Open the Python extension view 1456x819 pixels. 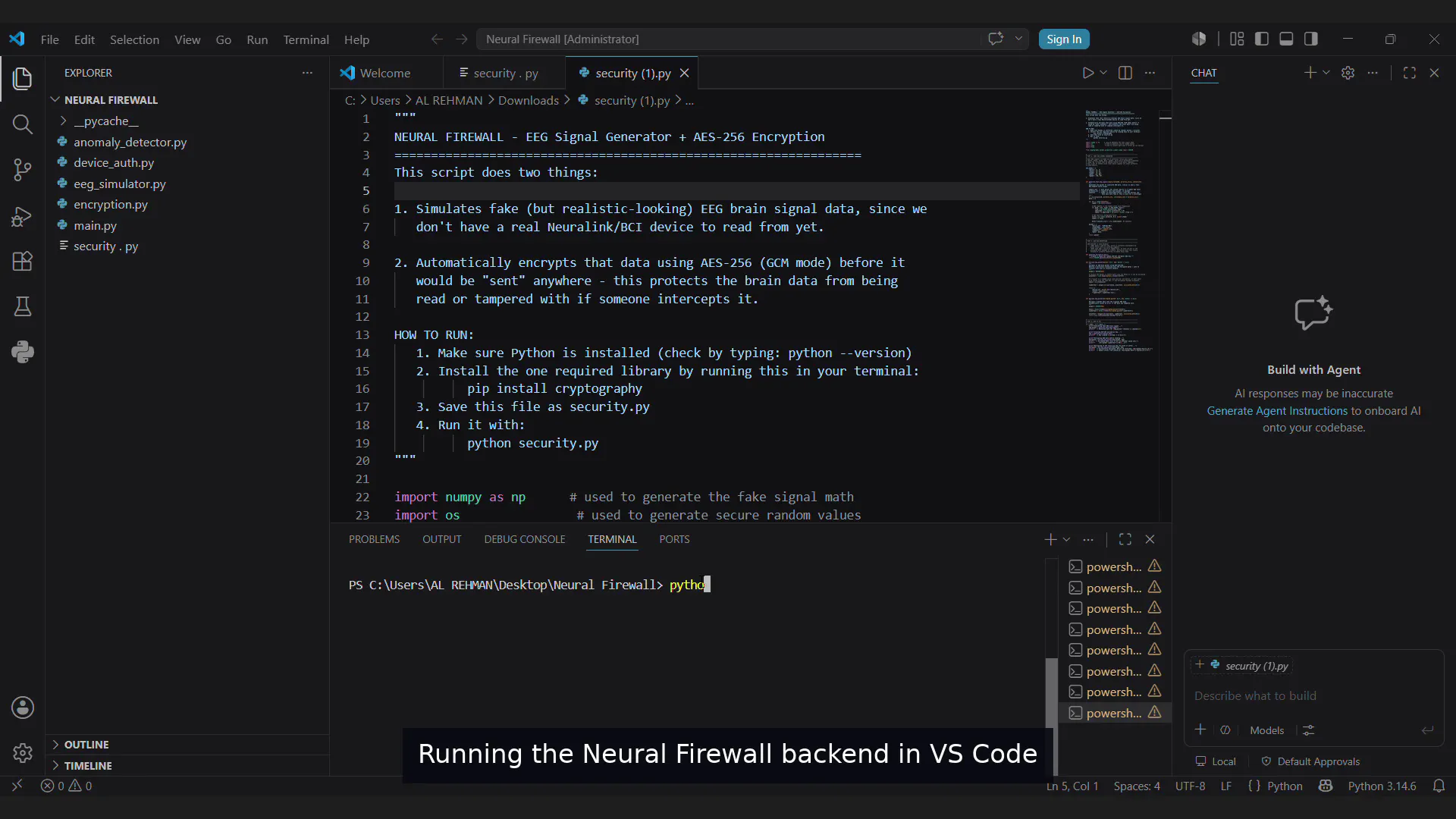(23, 352)
